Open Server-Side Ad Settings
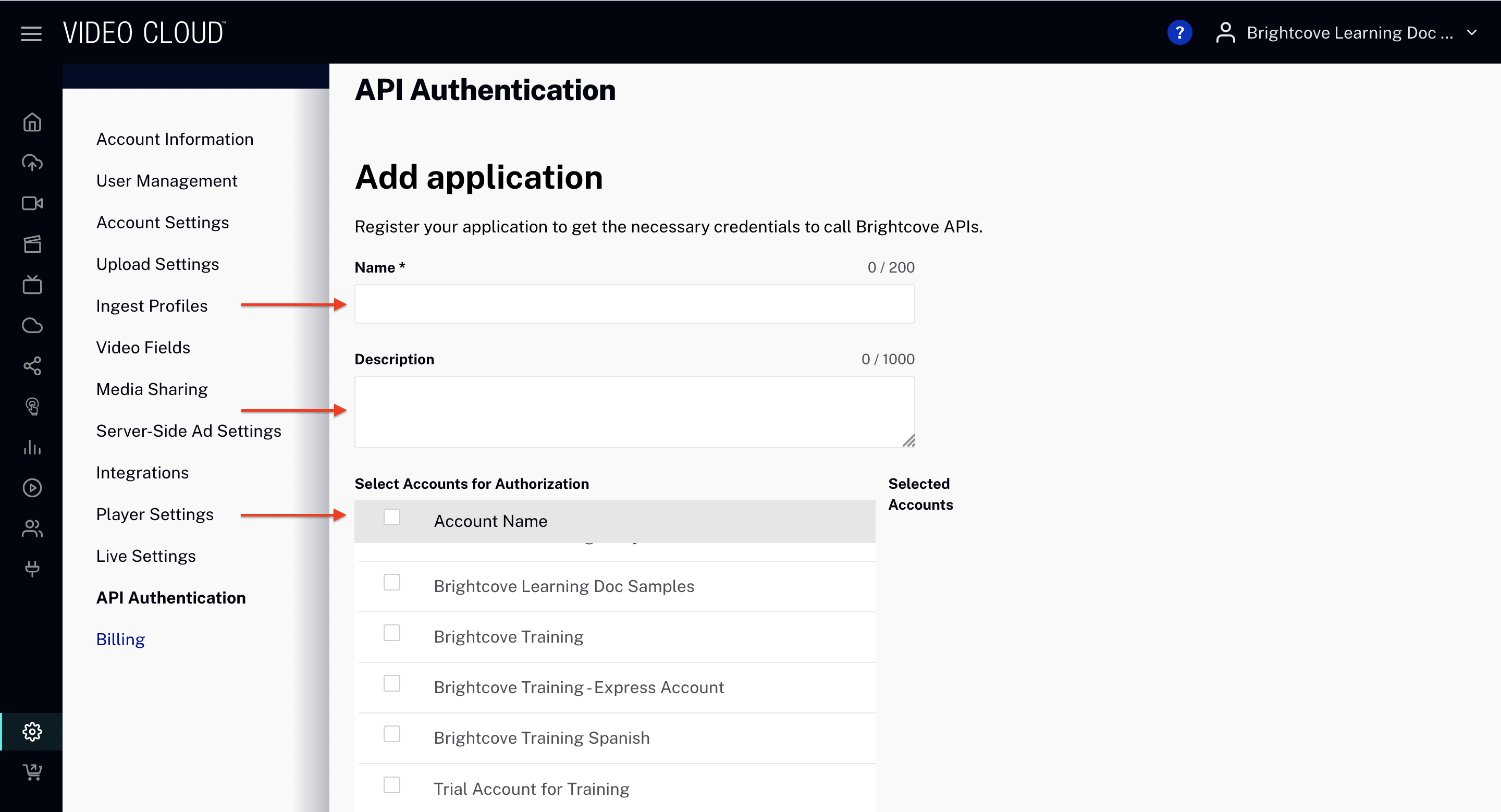This screenshot has height=812, width=1501. tap(189, 431)
